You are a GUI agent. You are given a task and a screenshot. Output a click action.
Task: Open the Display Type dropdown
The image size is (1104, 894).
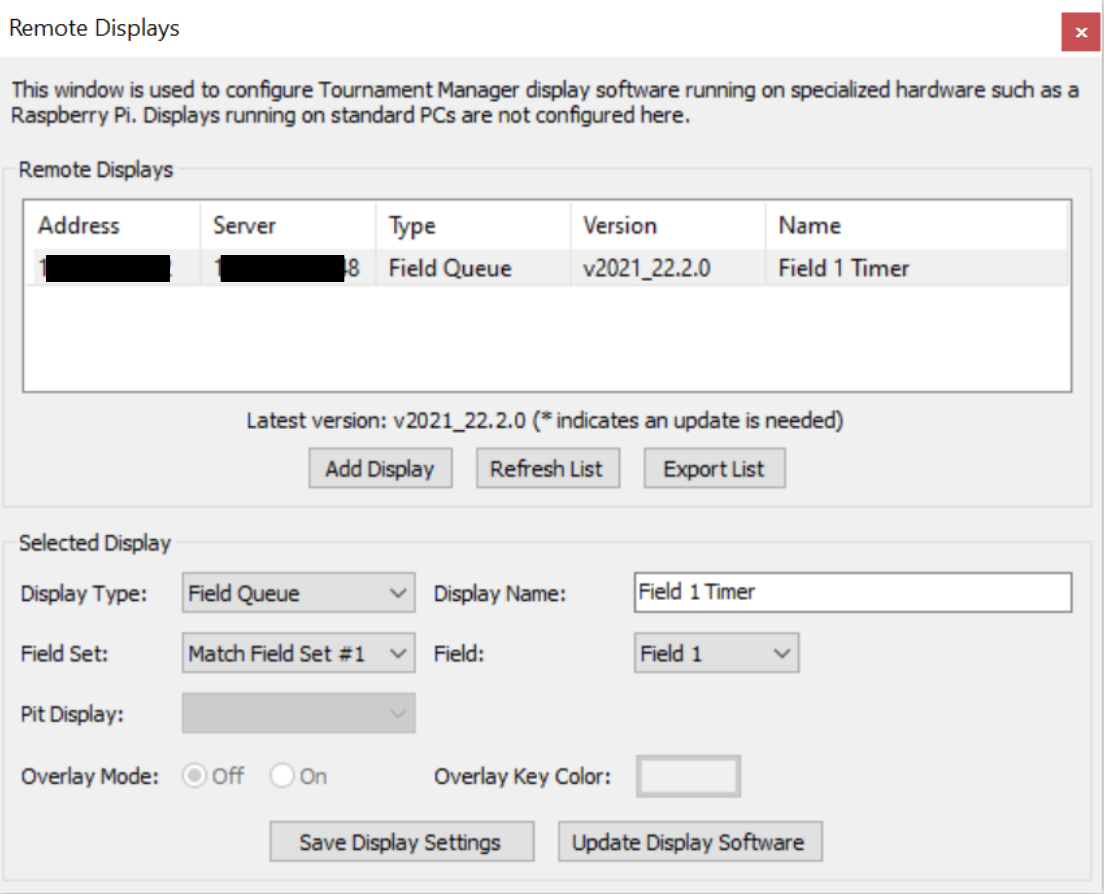coord(297,592)
